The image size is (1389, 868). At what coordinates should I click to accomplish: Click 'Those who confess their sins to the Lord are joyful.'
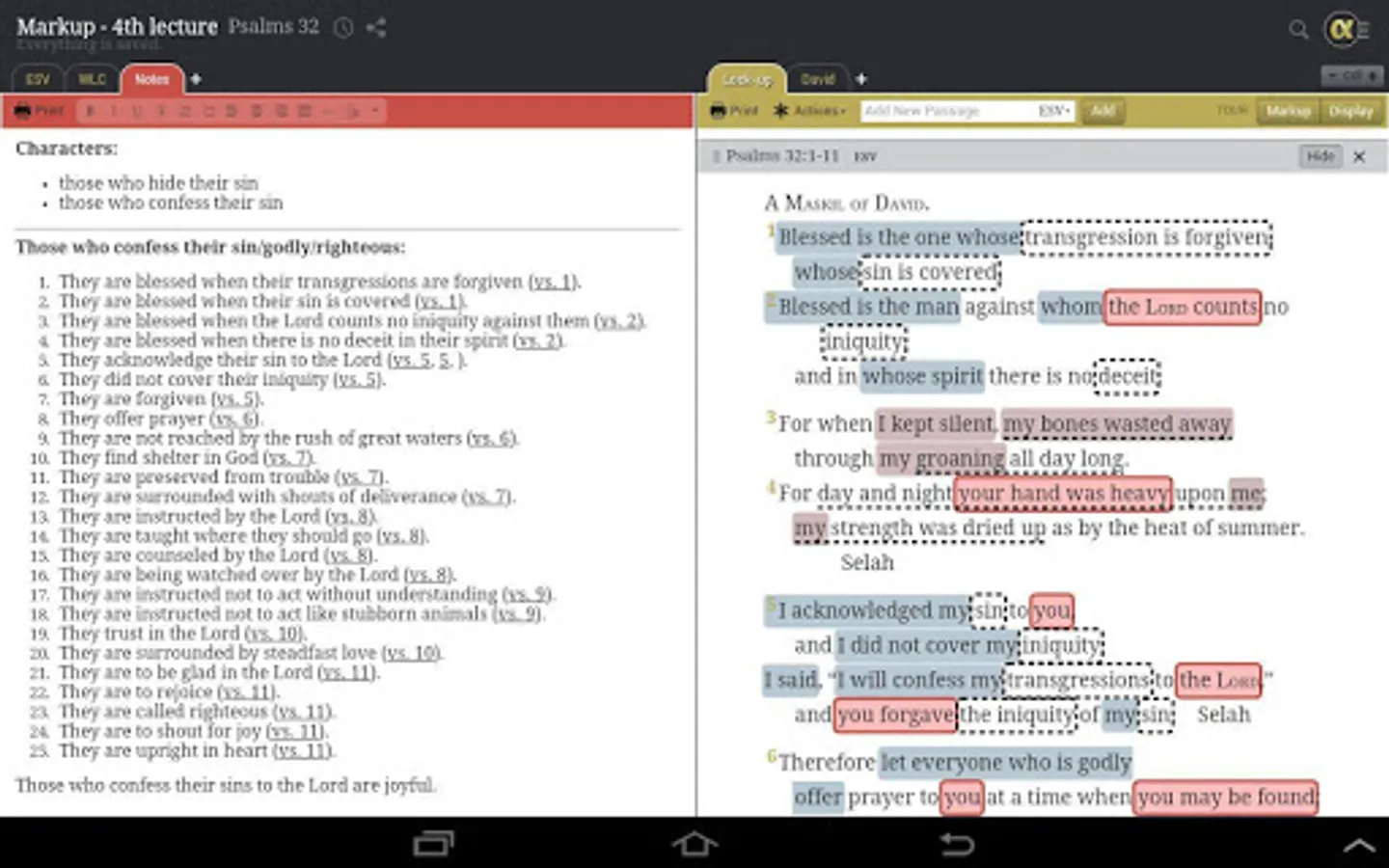coord(226,785)
